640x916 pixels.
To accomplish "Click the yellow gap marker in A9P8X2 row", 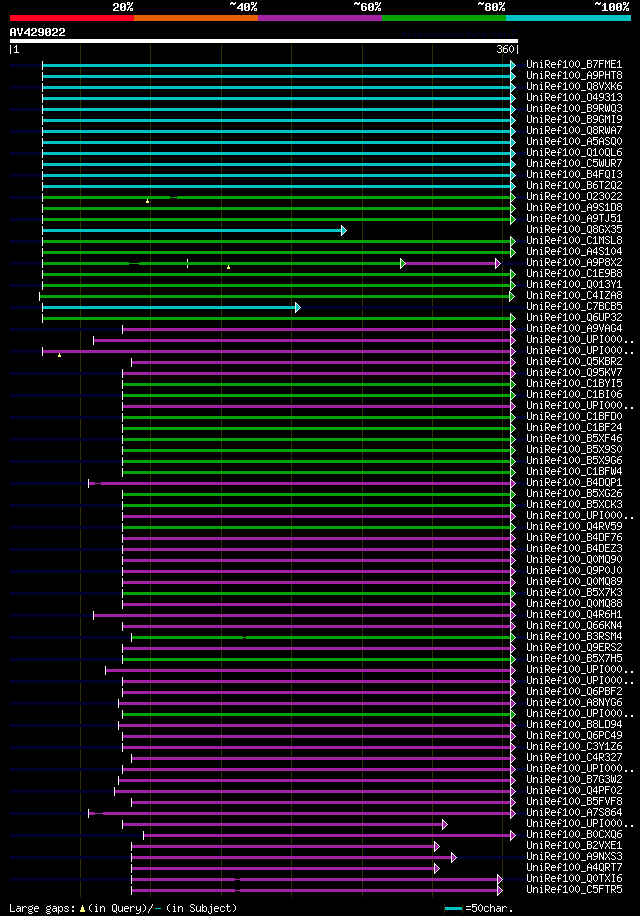I will [x=228, y=267].
